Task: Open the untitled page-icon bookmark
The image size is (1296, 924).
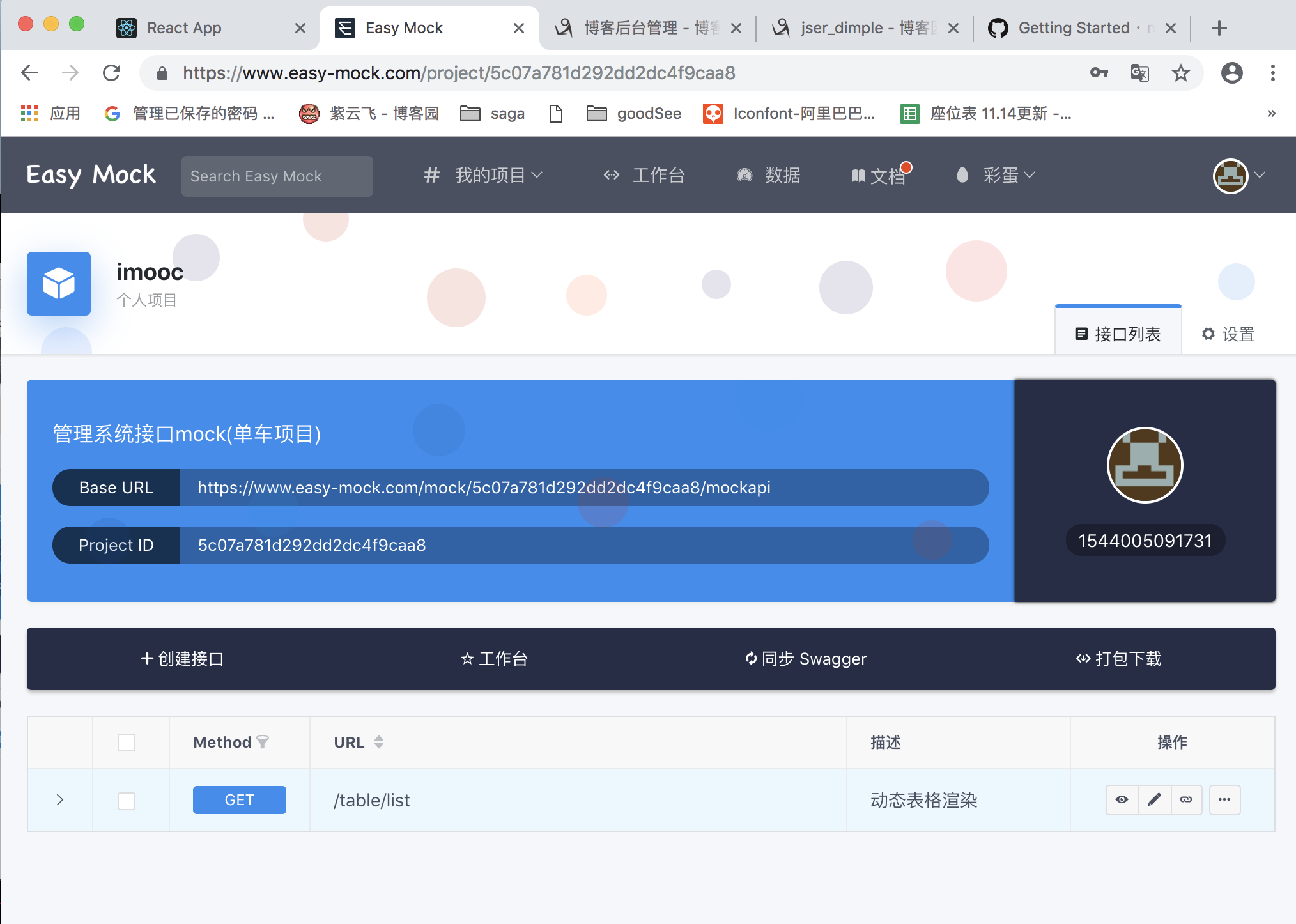Action: tap(556, 114)
